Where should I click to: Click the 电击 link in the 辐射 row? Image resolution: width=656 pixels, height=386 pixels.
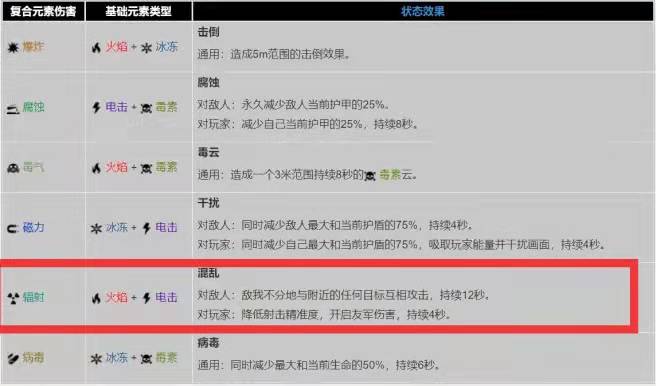point(167,298)
